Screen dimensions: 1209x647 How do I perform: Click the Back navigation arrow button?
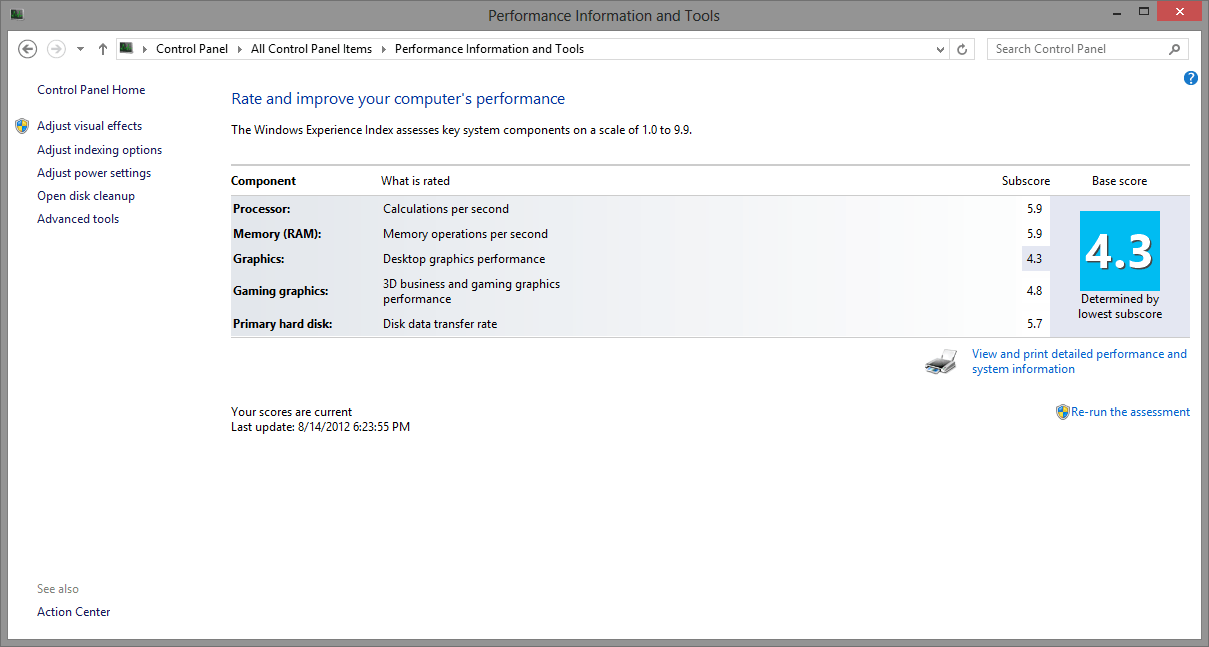point(28,49)
